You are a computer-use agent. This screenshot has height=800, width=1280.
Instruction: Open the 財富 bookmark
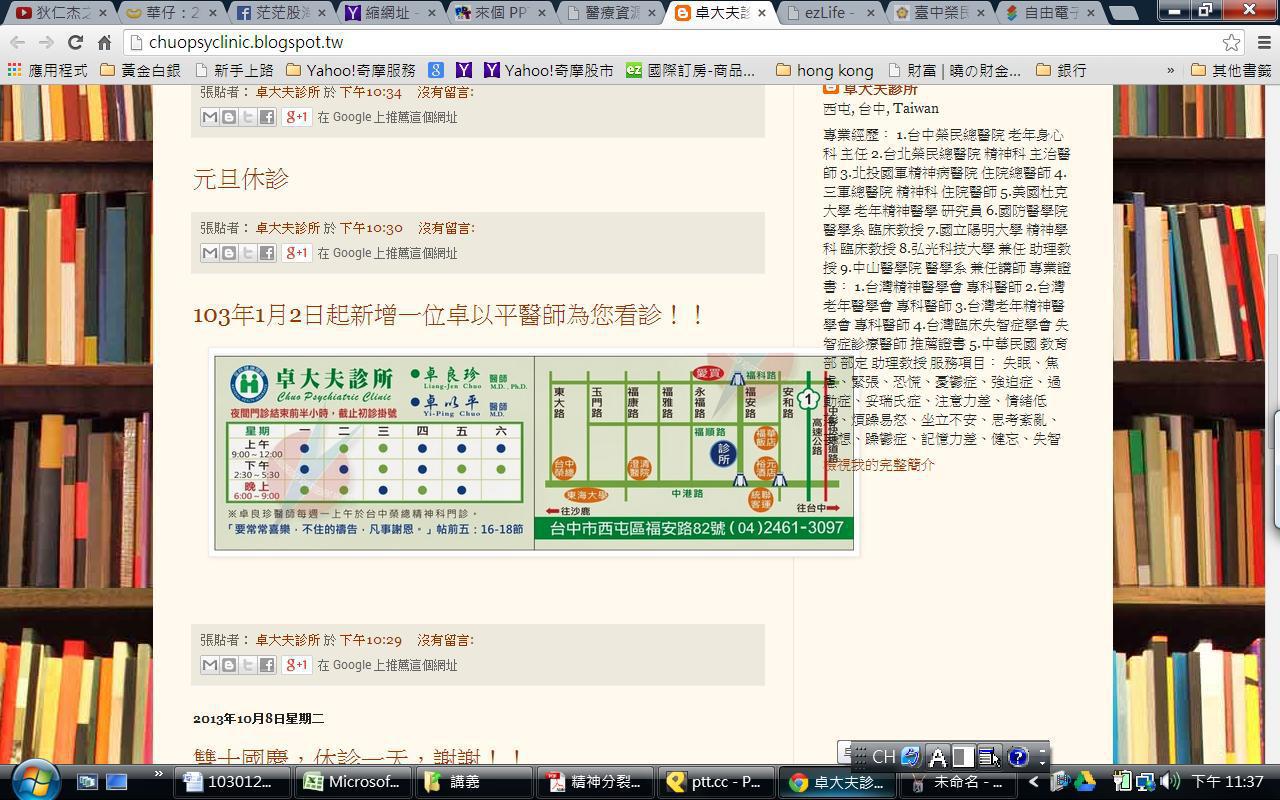pos(955,70)
